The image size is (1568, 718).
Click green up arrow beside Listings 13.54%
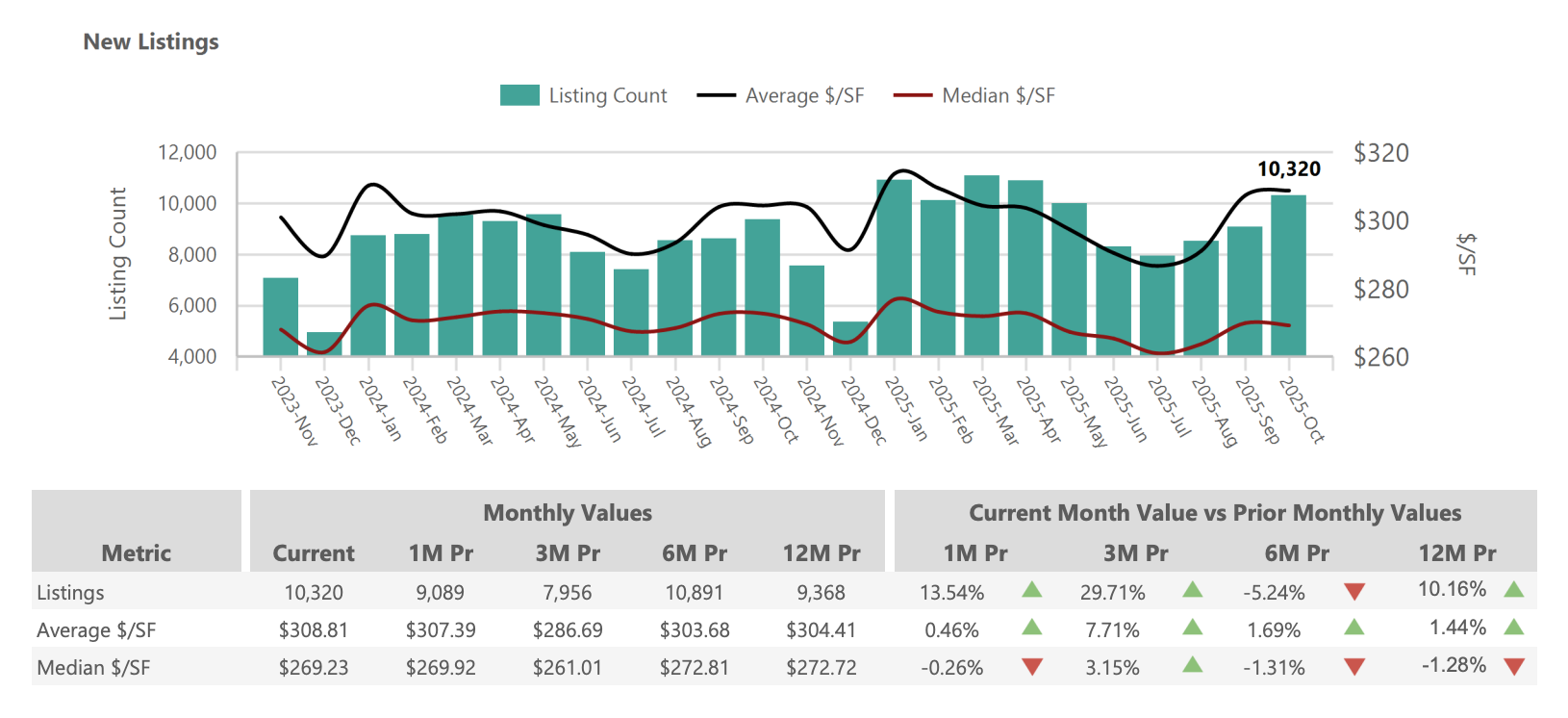coord(1031,590)
